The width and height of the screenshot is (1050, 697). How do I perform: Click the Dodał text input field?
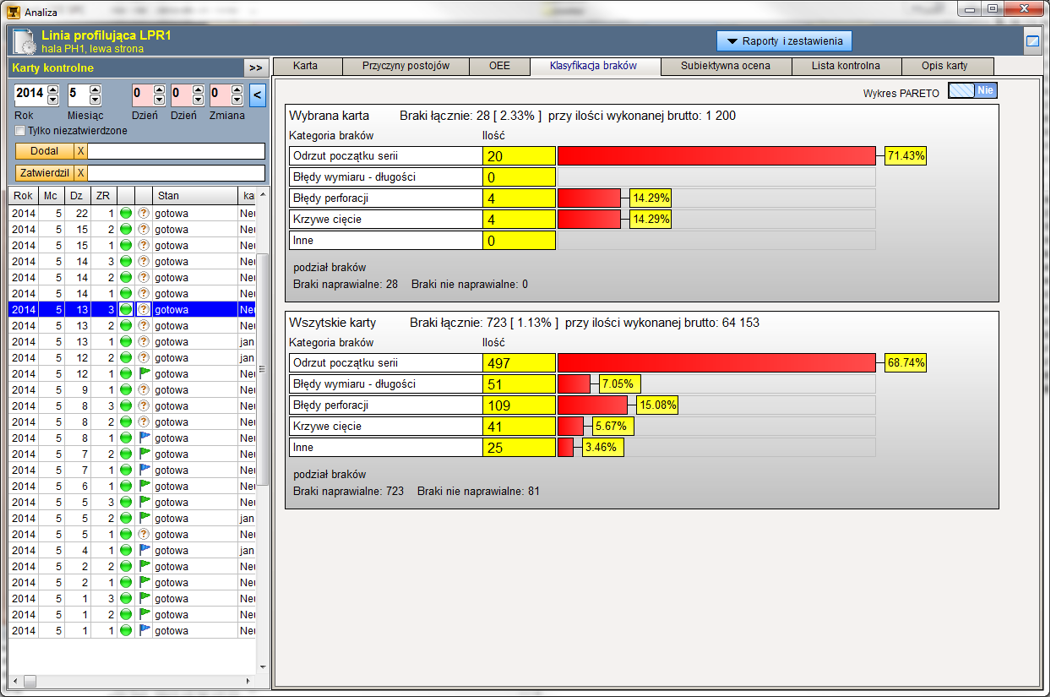coord(176,151)
